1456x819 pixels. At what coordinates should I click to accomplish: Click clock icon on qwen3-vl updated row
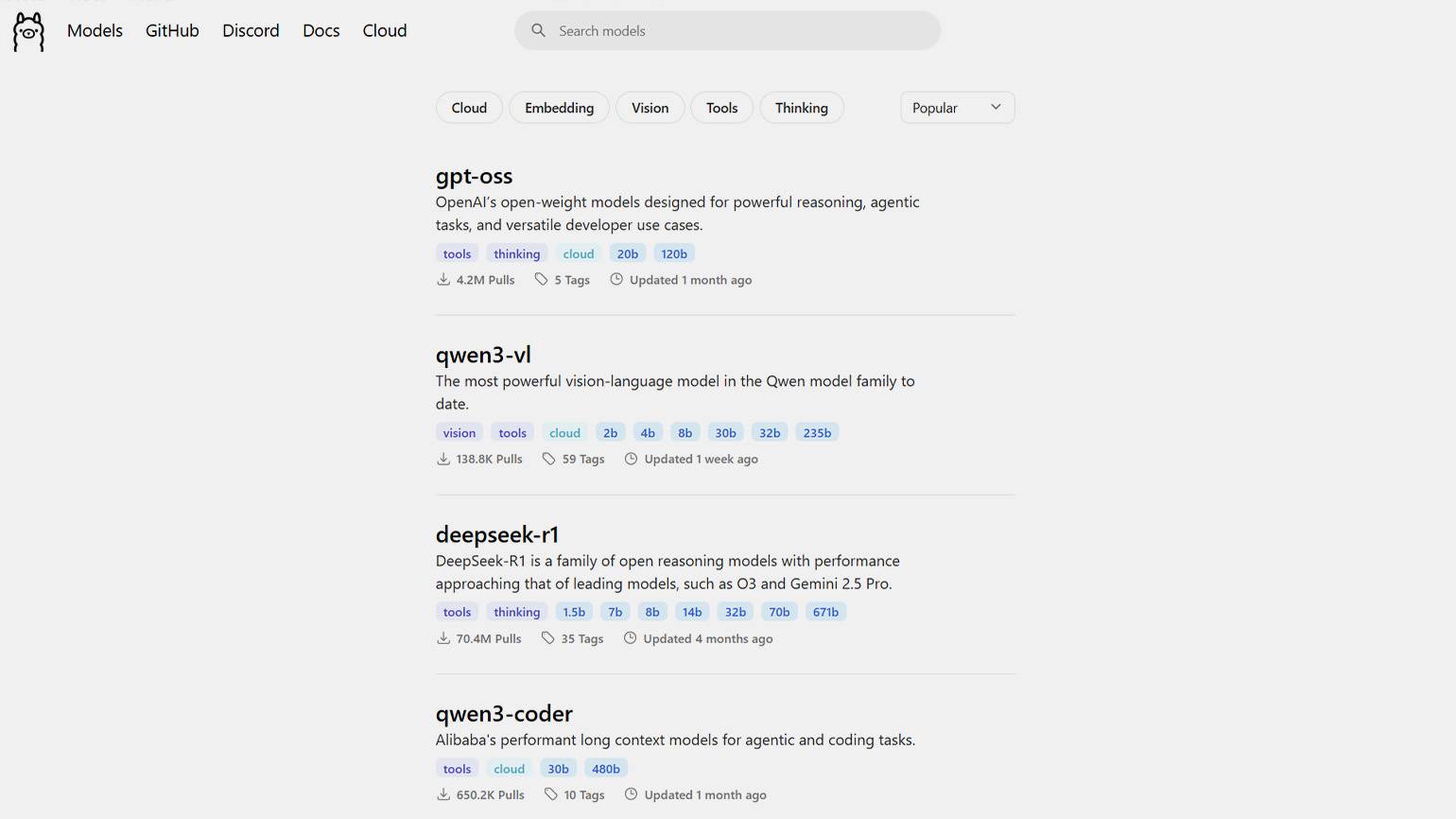click(x=631, y=459)
